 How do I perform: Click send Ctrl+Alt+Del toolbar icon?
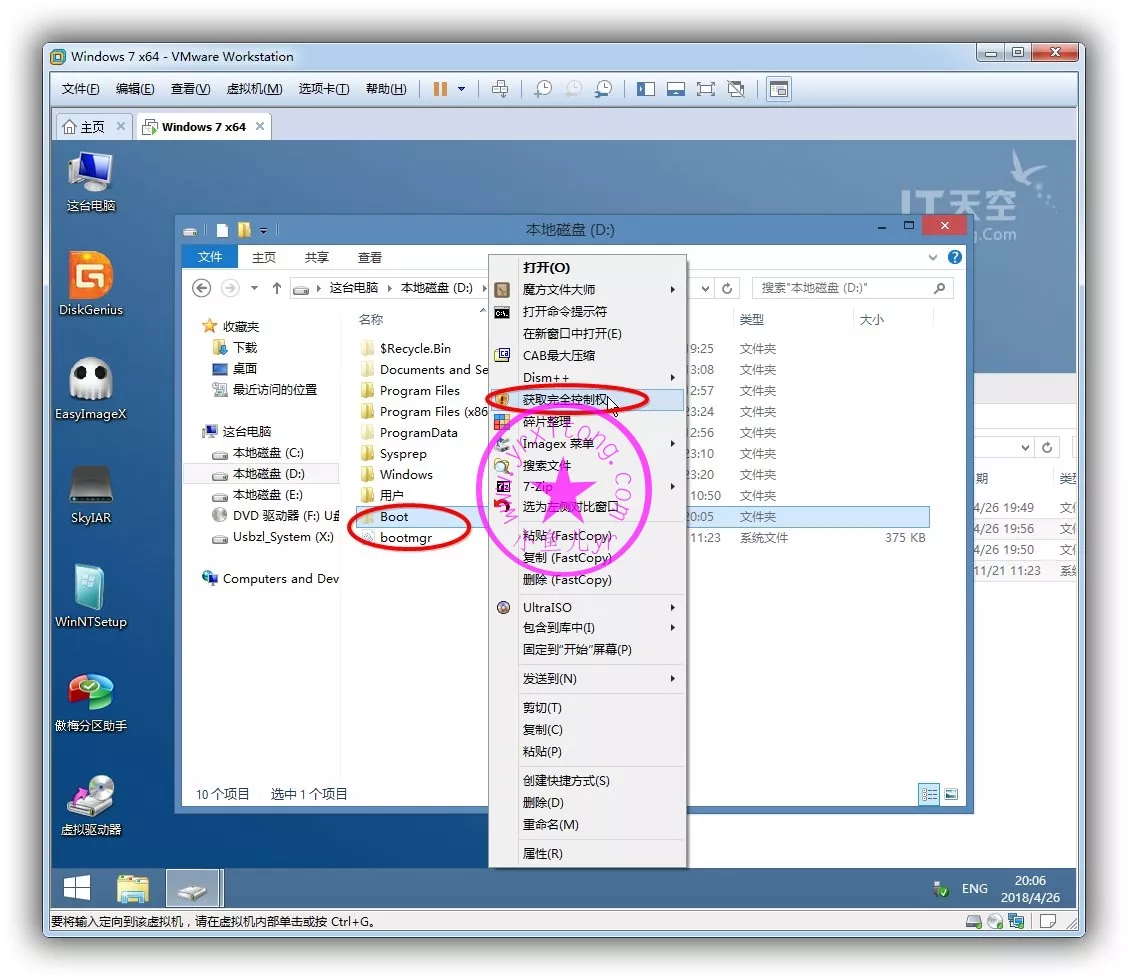(500, 89)
